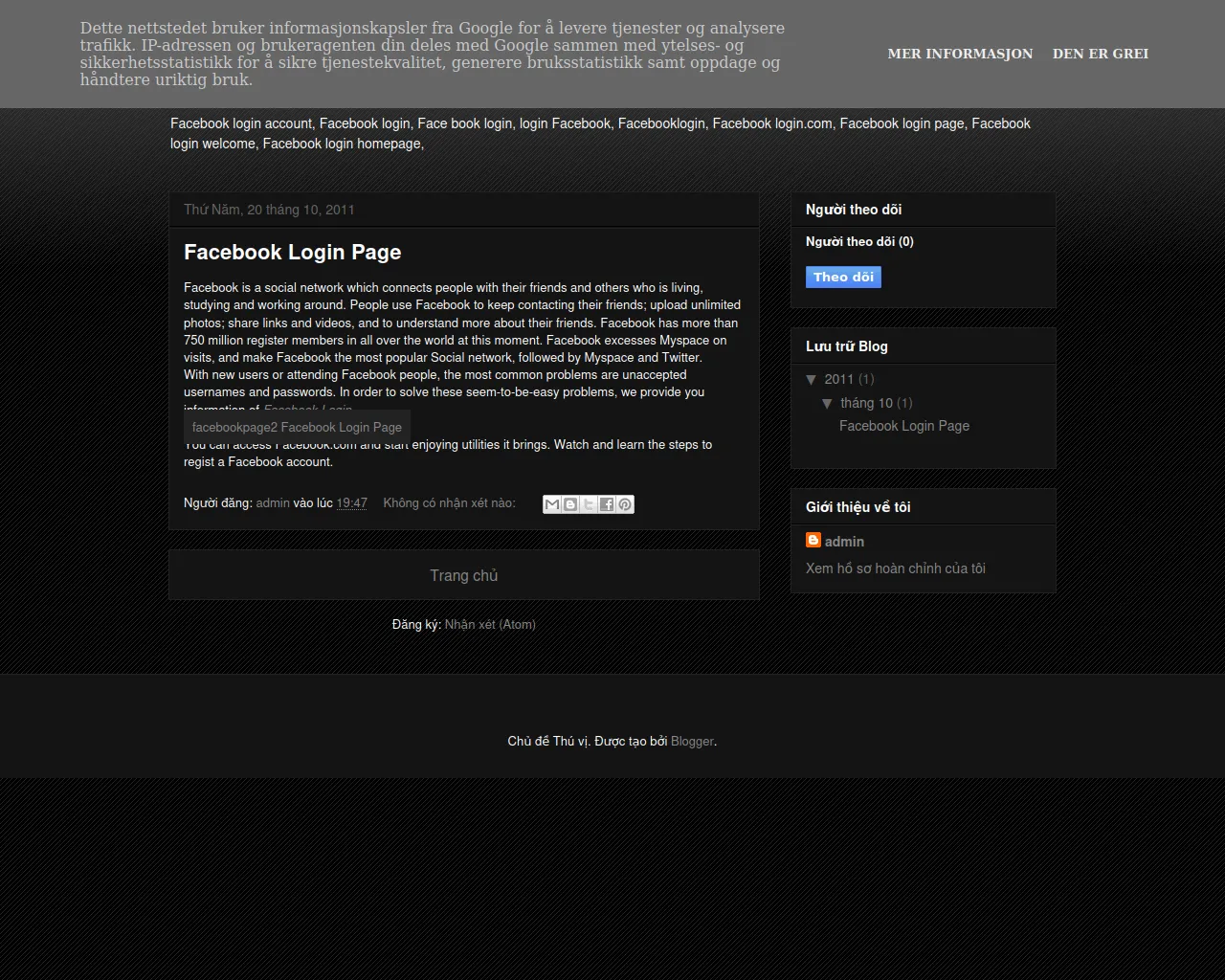Click the Người theo dõi widget heading
1225x980 pixels.
point(854,210)
